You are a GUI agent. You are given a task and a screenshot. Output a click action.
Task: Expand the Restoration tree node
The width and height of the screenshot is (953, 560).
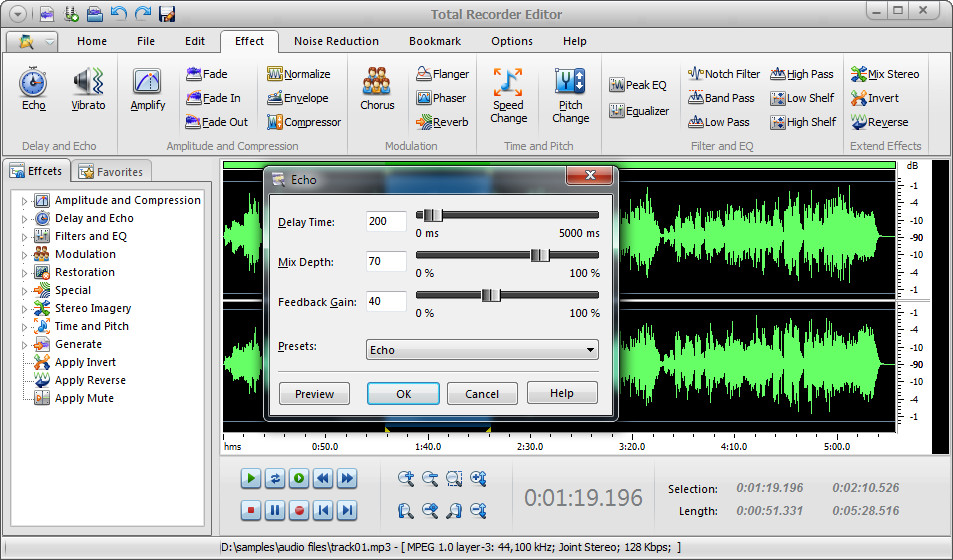click(x=24, y=273)
